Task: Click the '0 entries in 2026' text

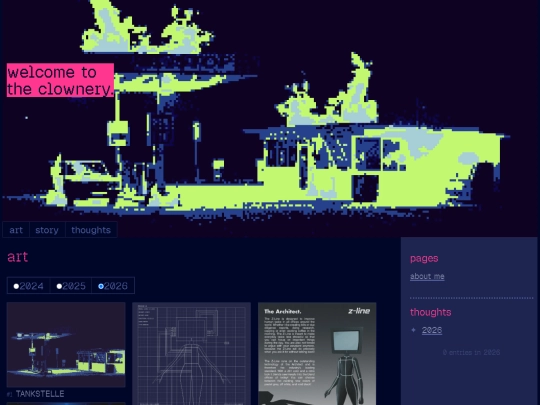Action: pyautogui.click(x=471, y=352)
